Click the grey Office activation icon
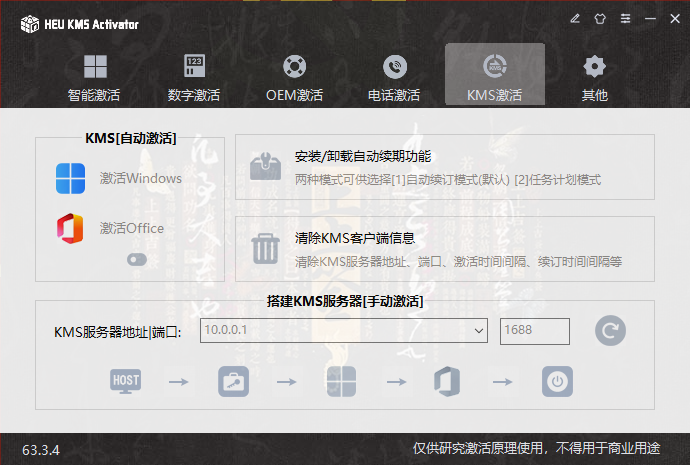The width and height of the screenshot is (690, 465). pyautogui.click(x=447, y=381)
